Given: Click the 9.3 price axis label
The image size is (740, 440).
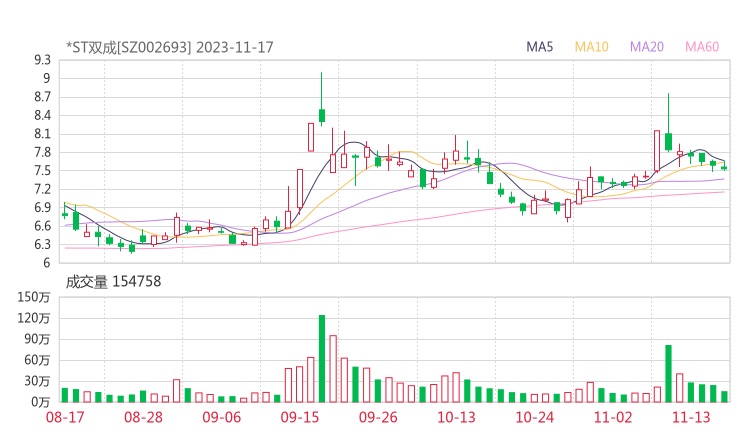Looking at the screenshot, I should (41, 60).
